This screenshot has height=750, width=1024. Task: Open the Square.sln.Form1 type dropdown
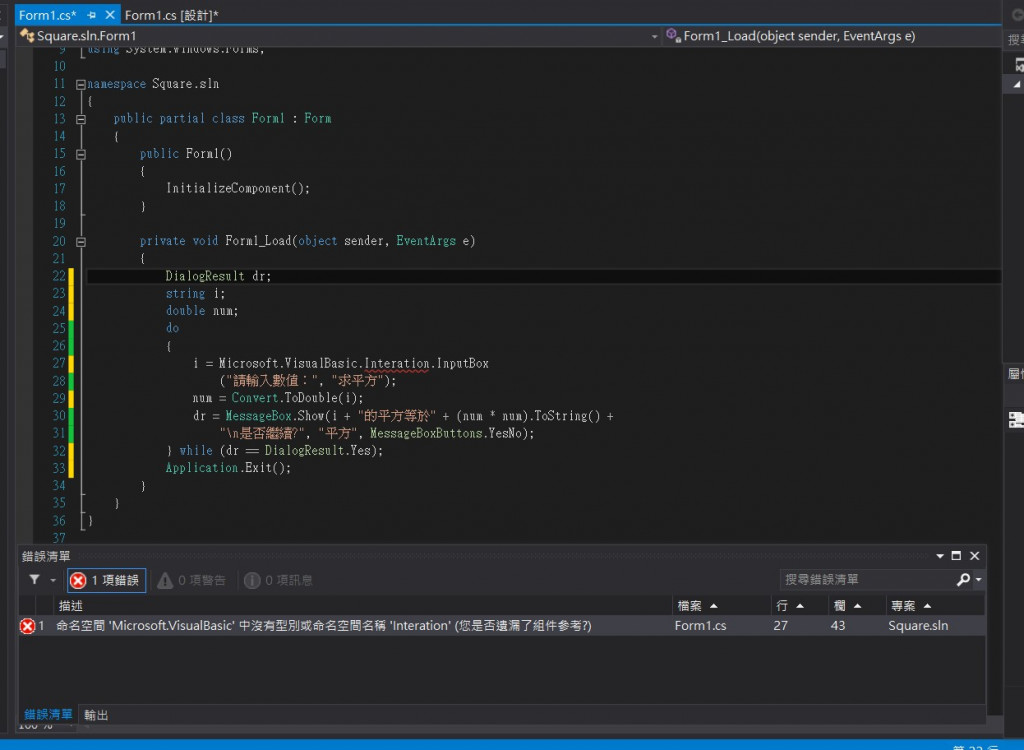click(x=339, y=36)
